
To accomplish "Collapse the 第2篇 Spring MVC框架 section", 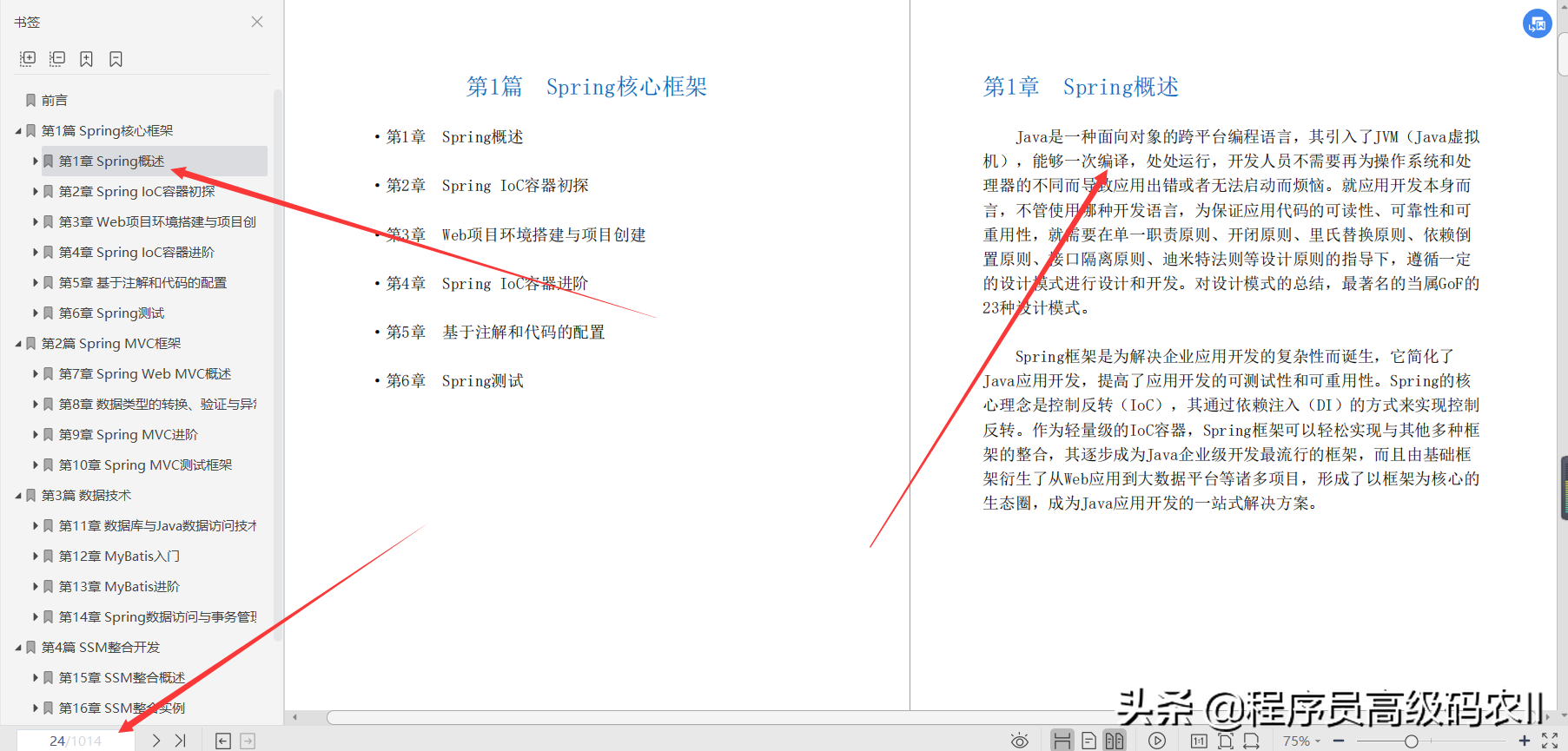I will [x=18, y=344].
